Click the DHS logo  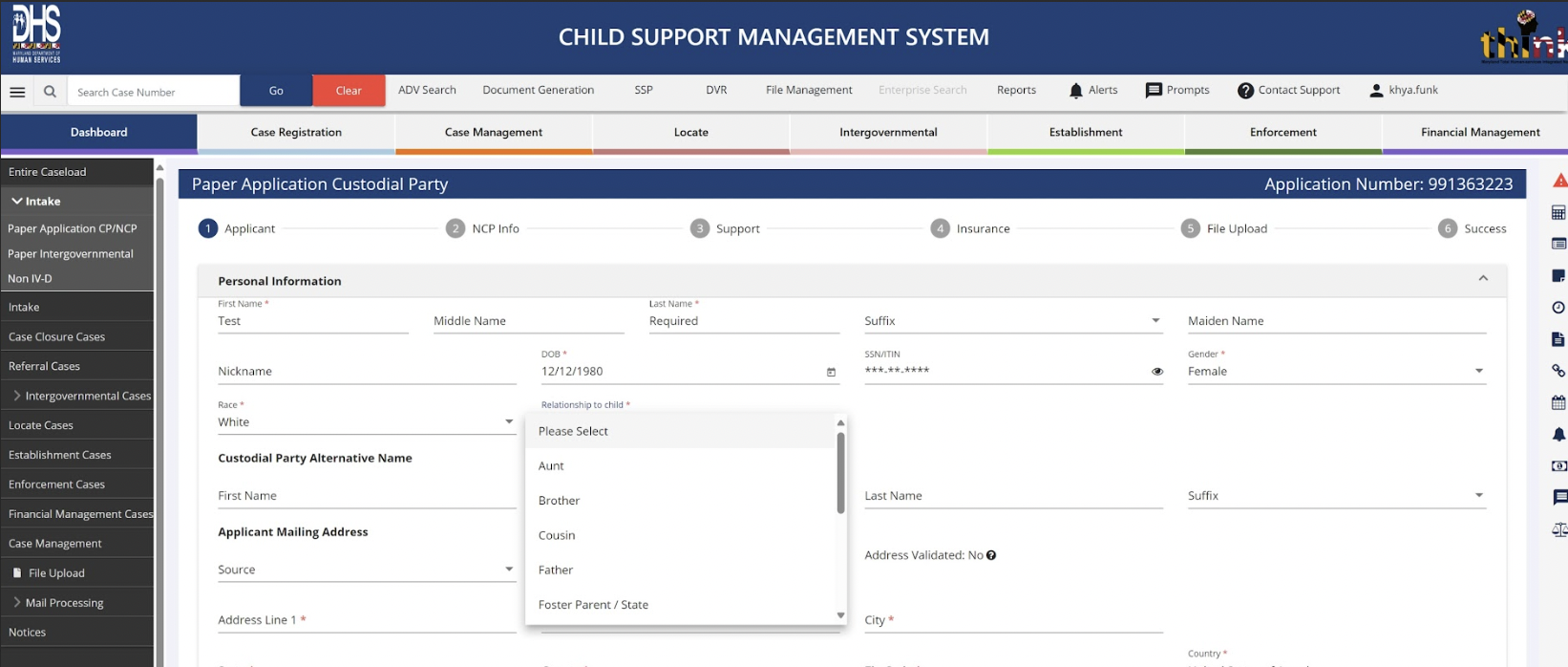tap(36, 34)
